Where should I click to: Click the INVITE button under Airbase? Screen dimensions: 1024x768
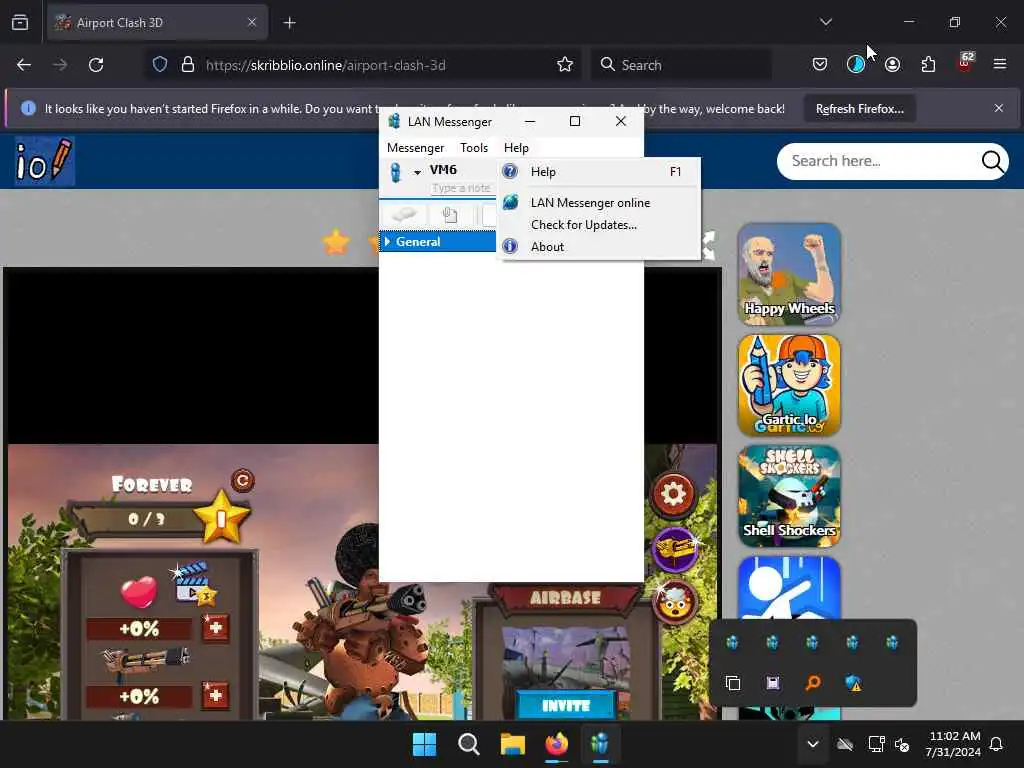pyautogui.click(x=566, y=705)
